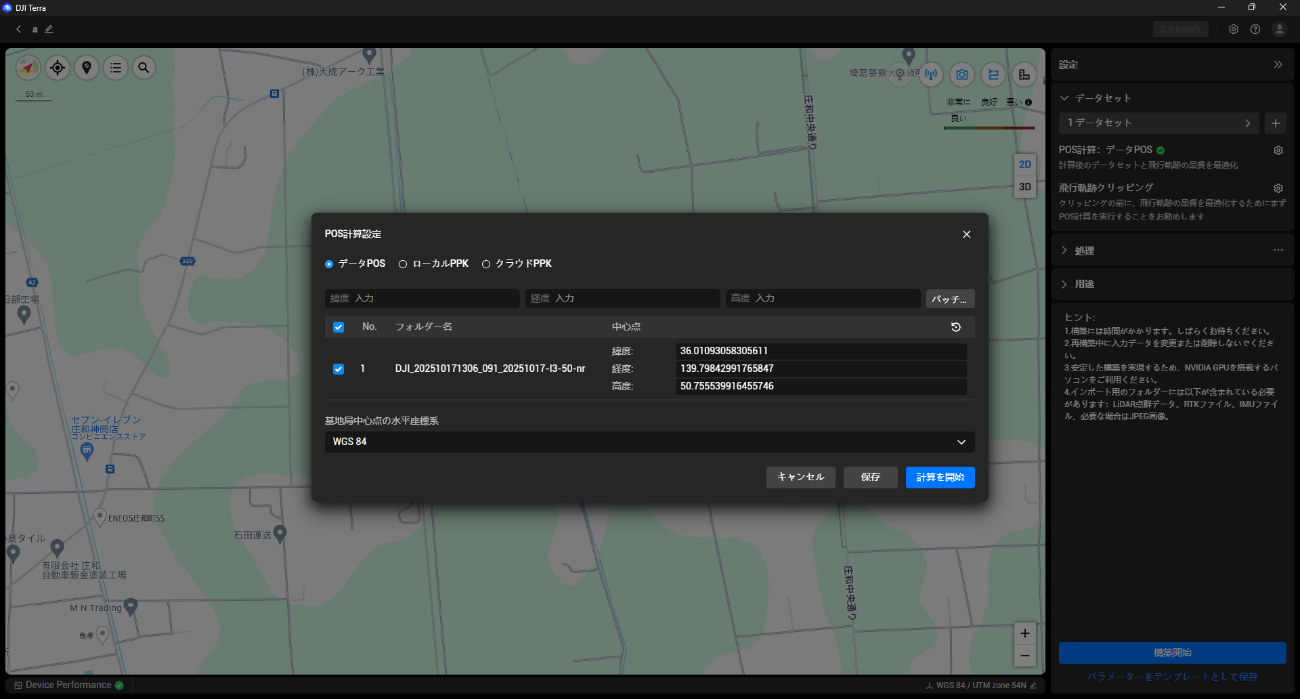Click the reset icon in 中心点 header

click(x=956, y=327)
